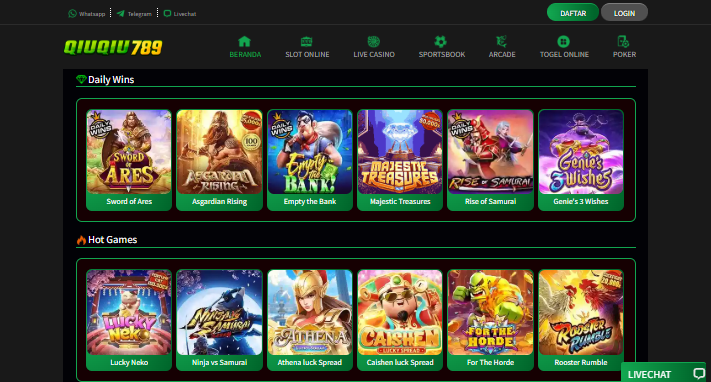Click the QIUQIU789 logo

113,47
